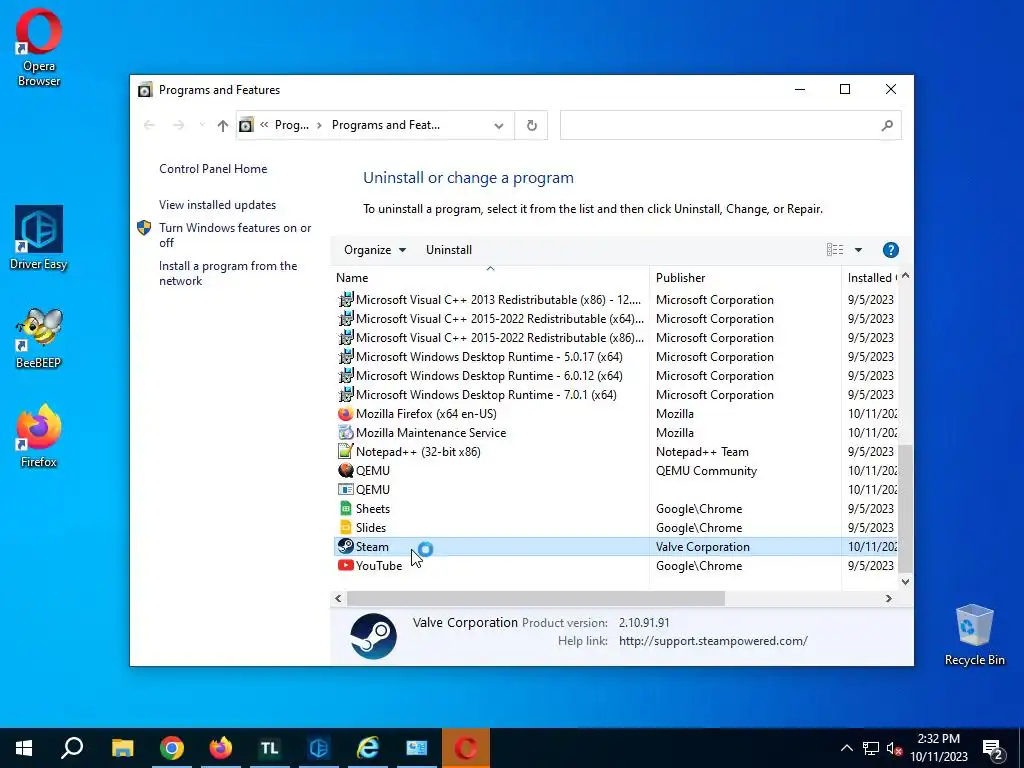This screenshot has height=768, width=1024.
Task: Open the Opera Browser desktop shortcut
Action: [x=39, y=48]
